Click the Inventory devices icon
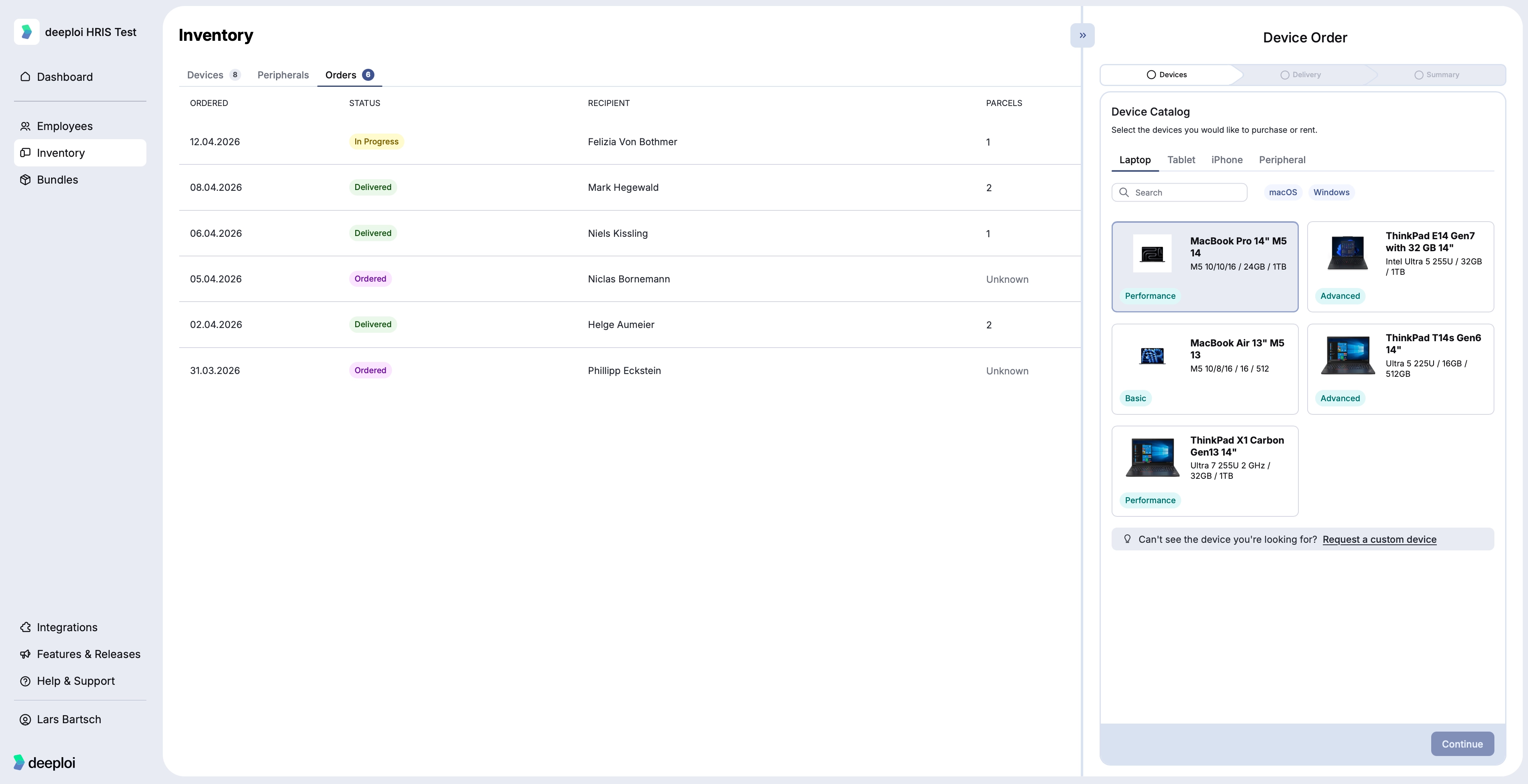1528x784 pixels. (x=25, y=152)
